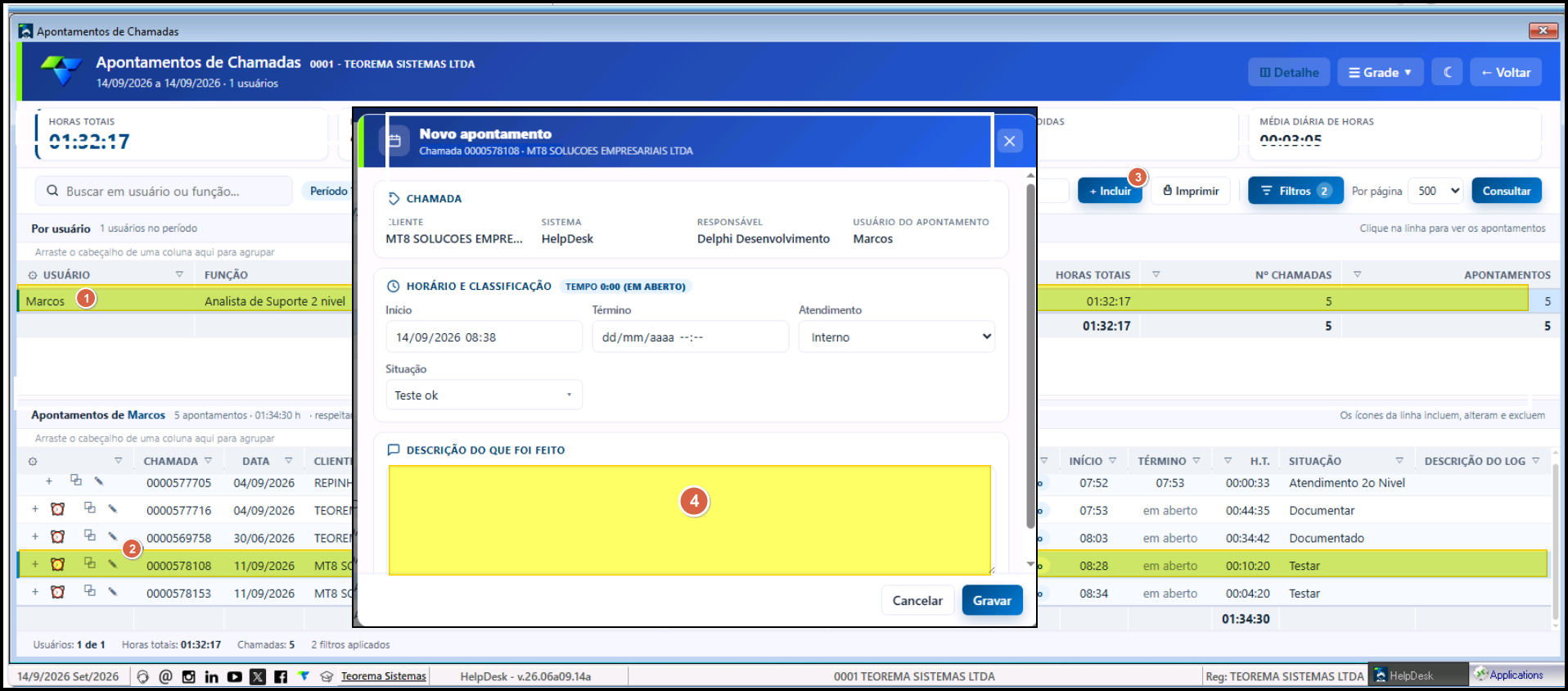Viewport: 1568px width, 691px height.
Task: Click the duplicate icon in row 0000578153
Action: click(90, 590)
